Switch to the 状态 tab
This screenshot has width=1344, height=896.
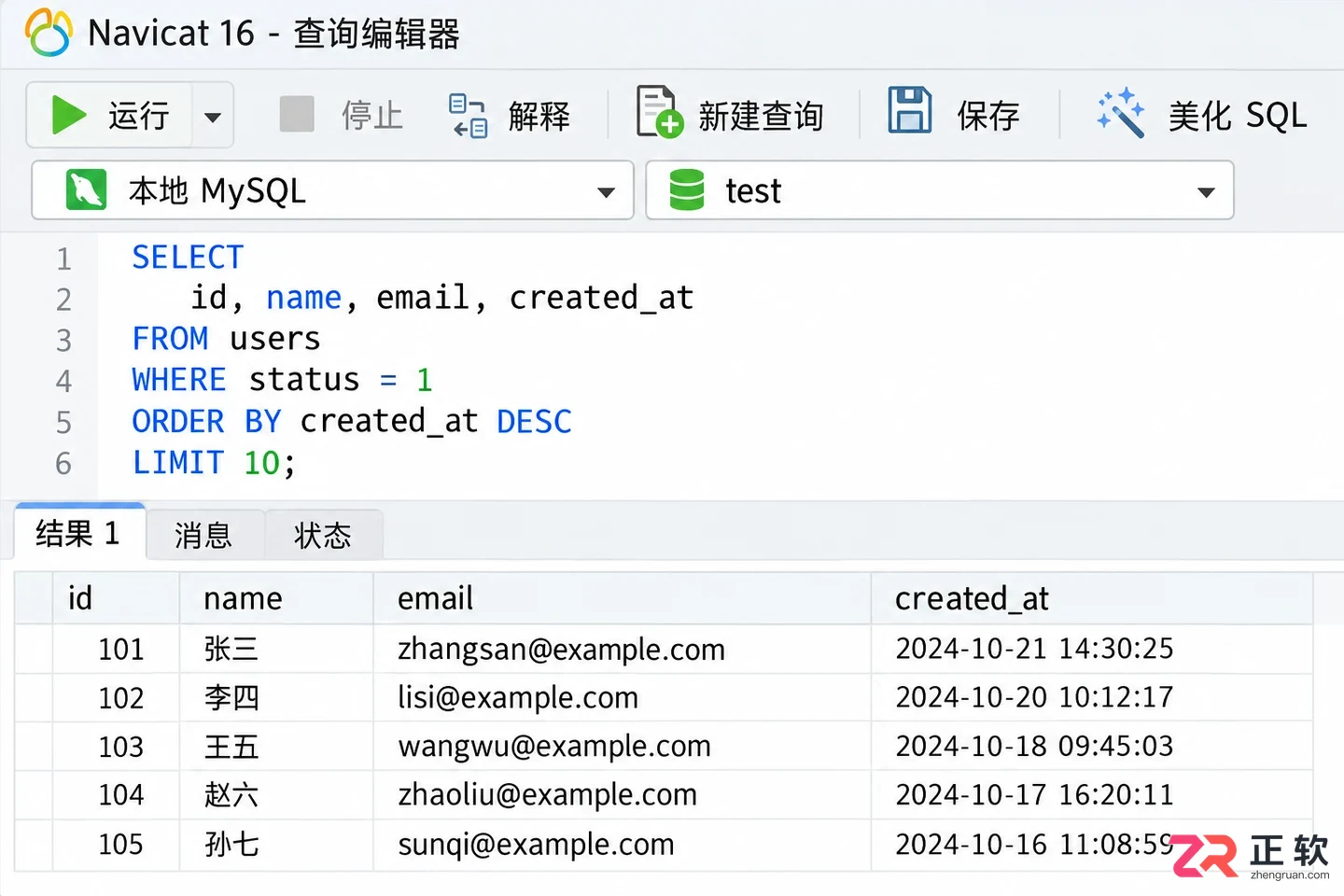click(324, 536)
